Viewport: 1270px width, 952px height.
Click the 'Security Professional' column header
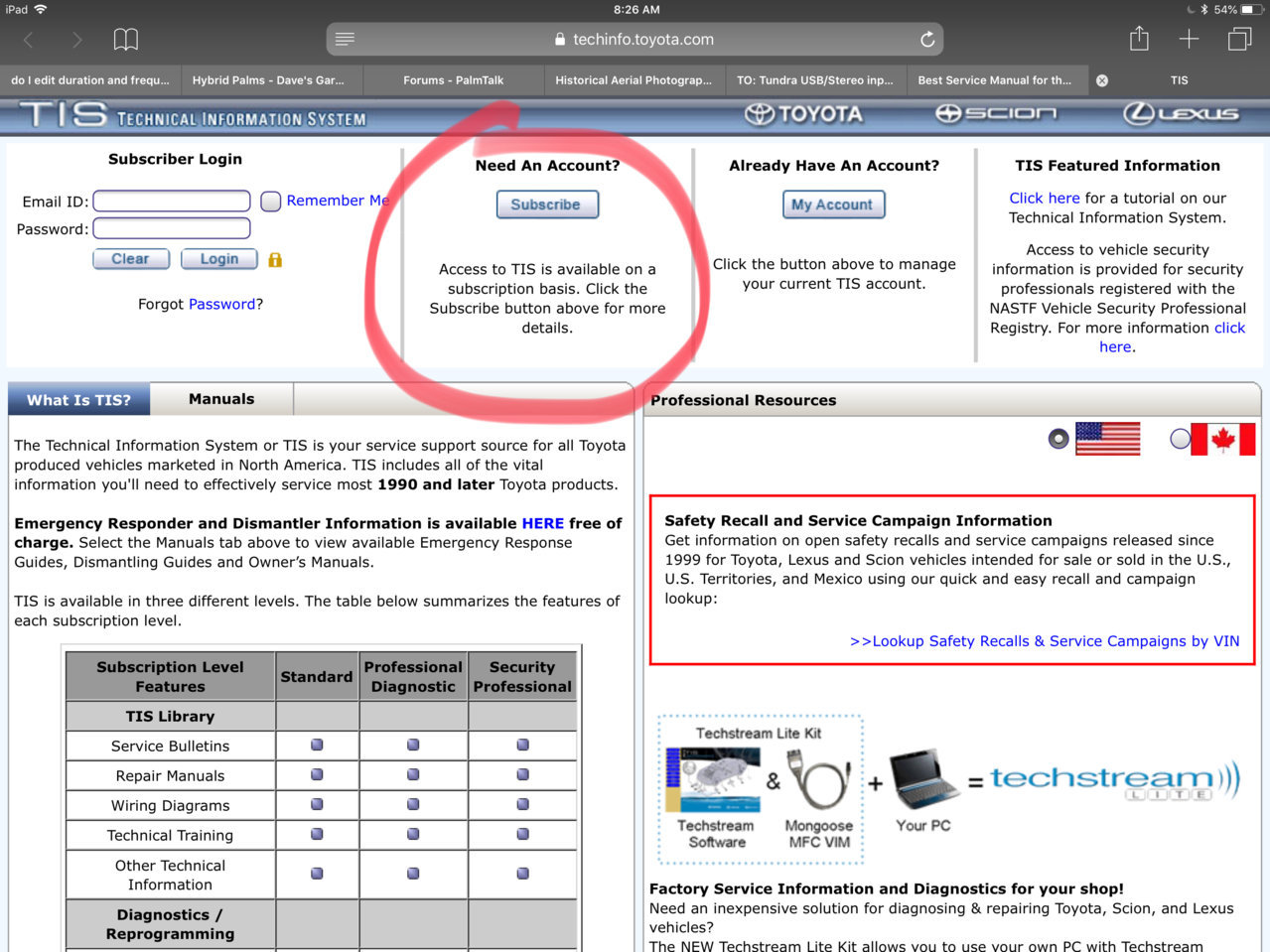pos(522,677)
